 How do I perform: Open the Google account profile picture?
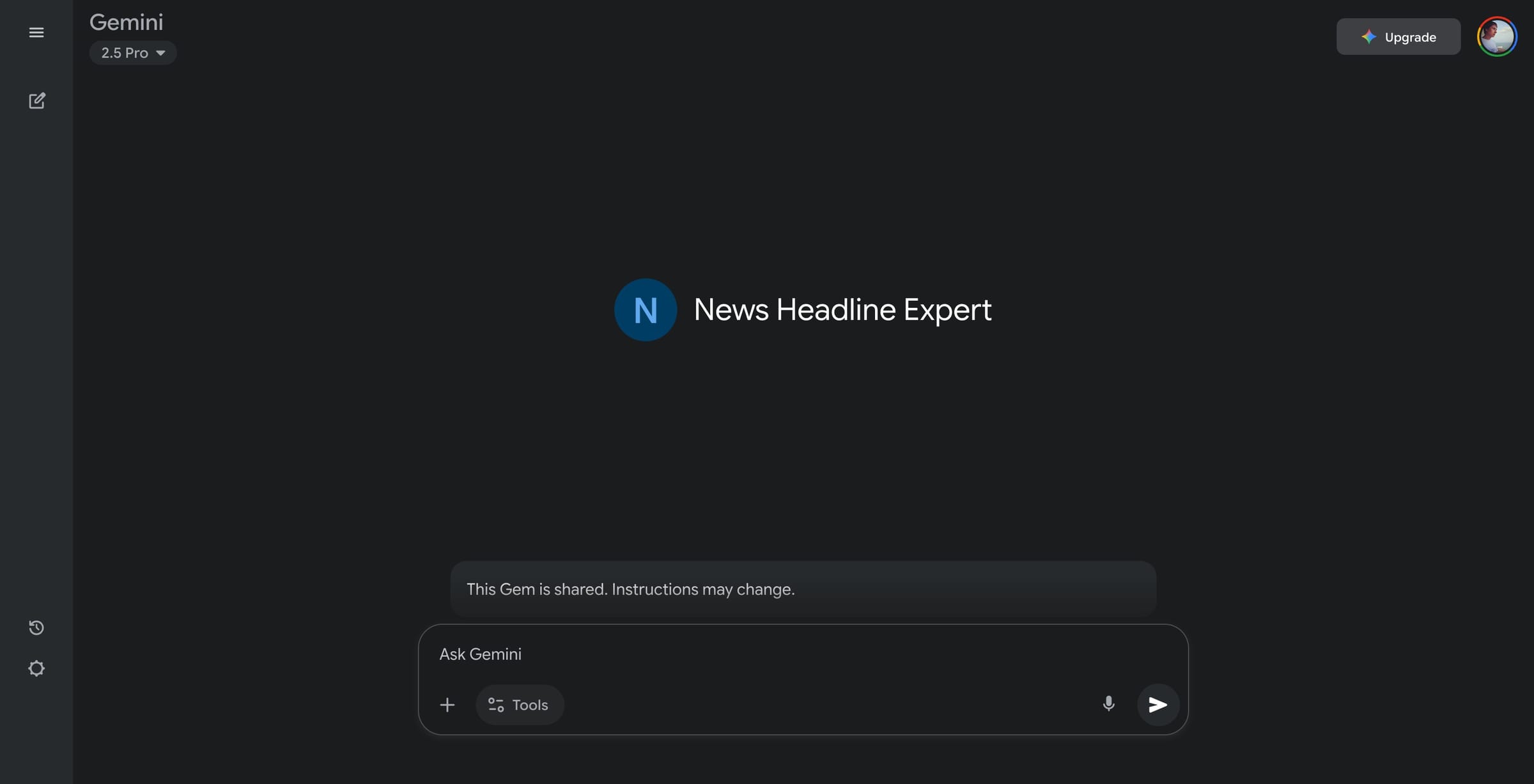[x=1496, y=37]
